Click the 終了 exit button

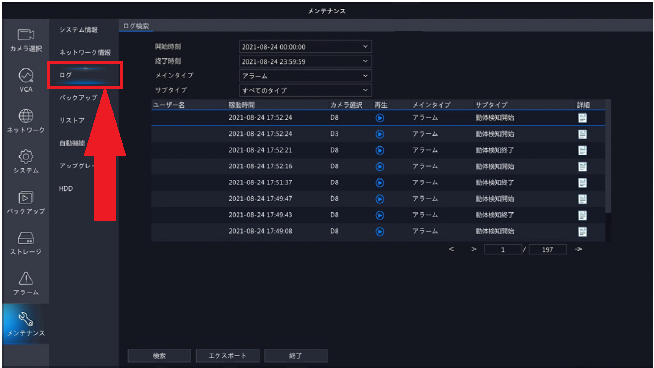(296, 356)
